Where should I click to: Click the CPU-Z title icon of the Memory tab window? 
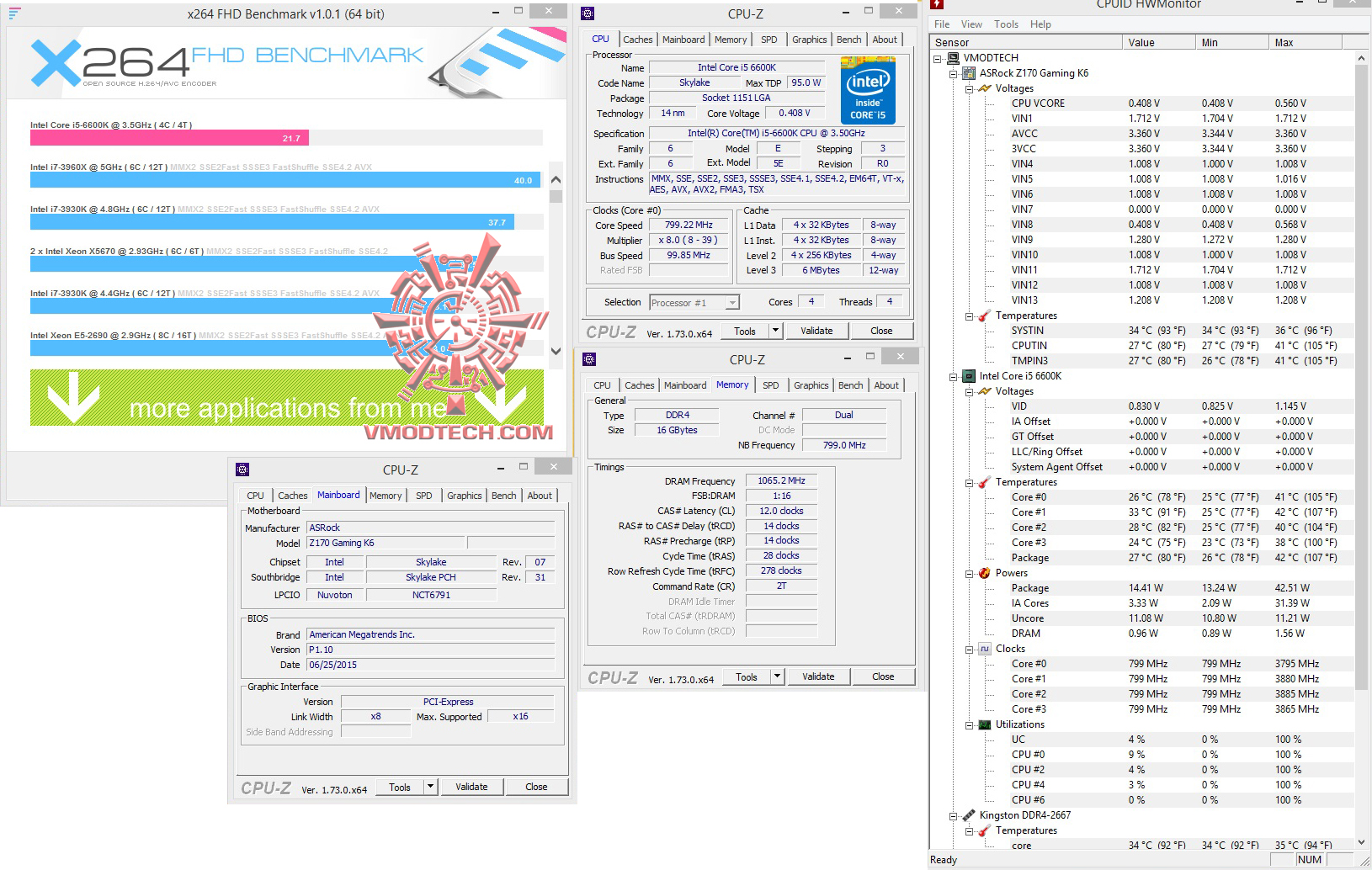589,359
